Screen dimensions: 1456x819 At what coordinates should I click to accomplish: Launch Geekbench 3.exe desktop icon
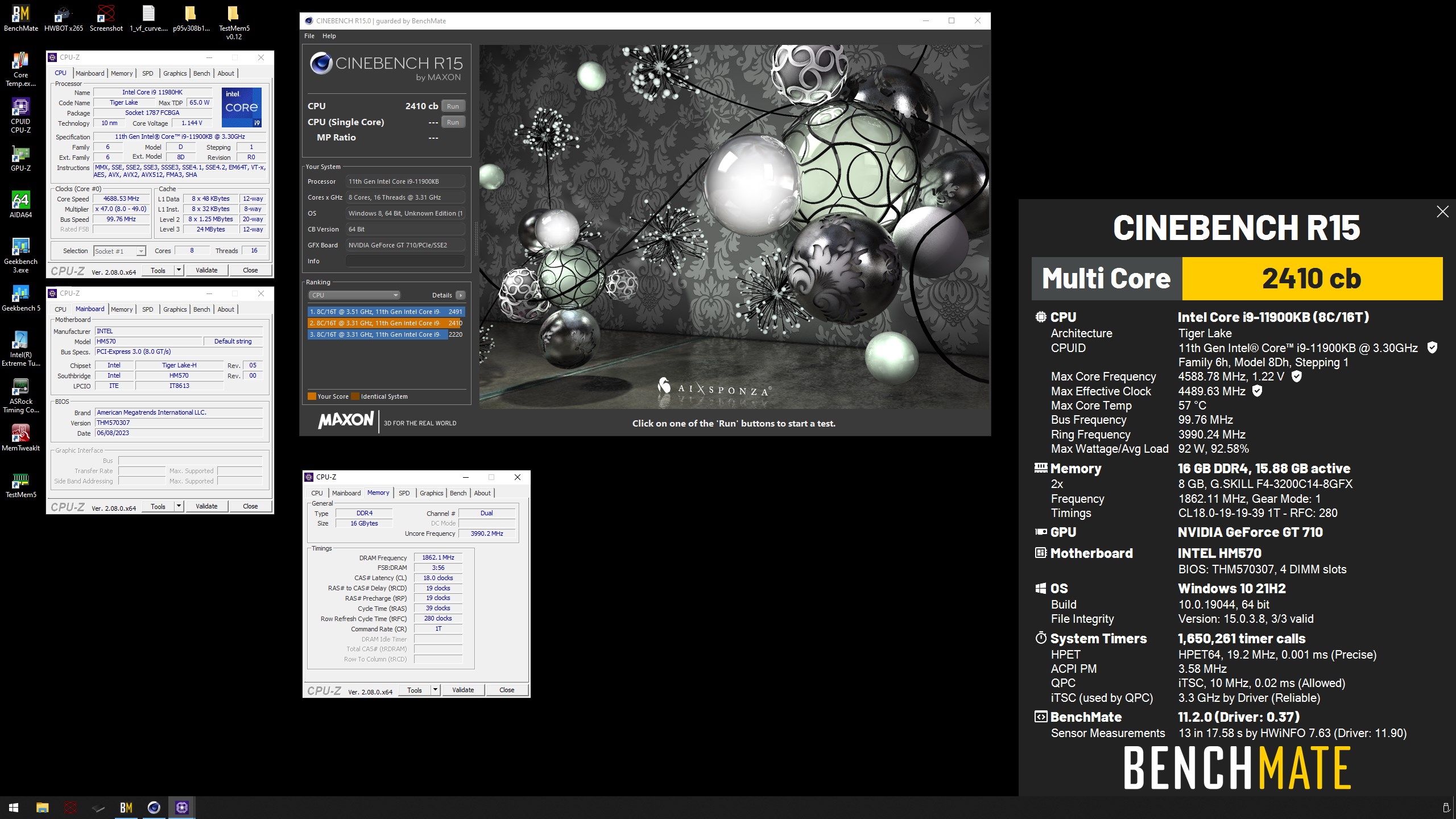point(21,255)
